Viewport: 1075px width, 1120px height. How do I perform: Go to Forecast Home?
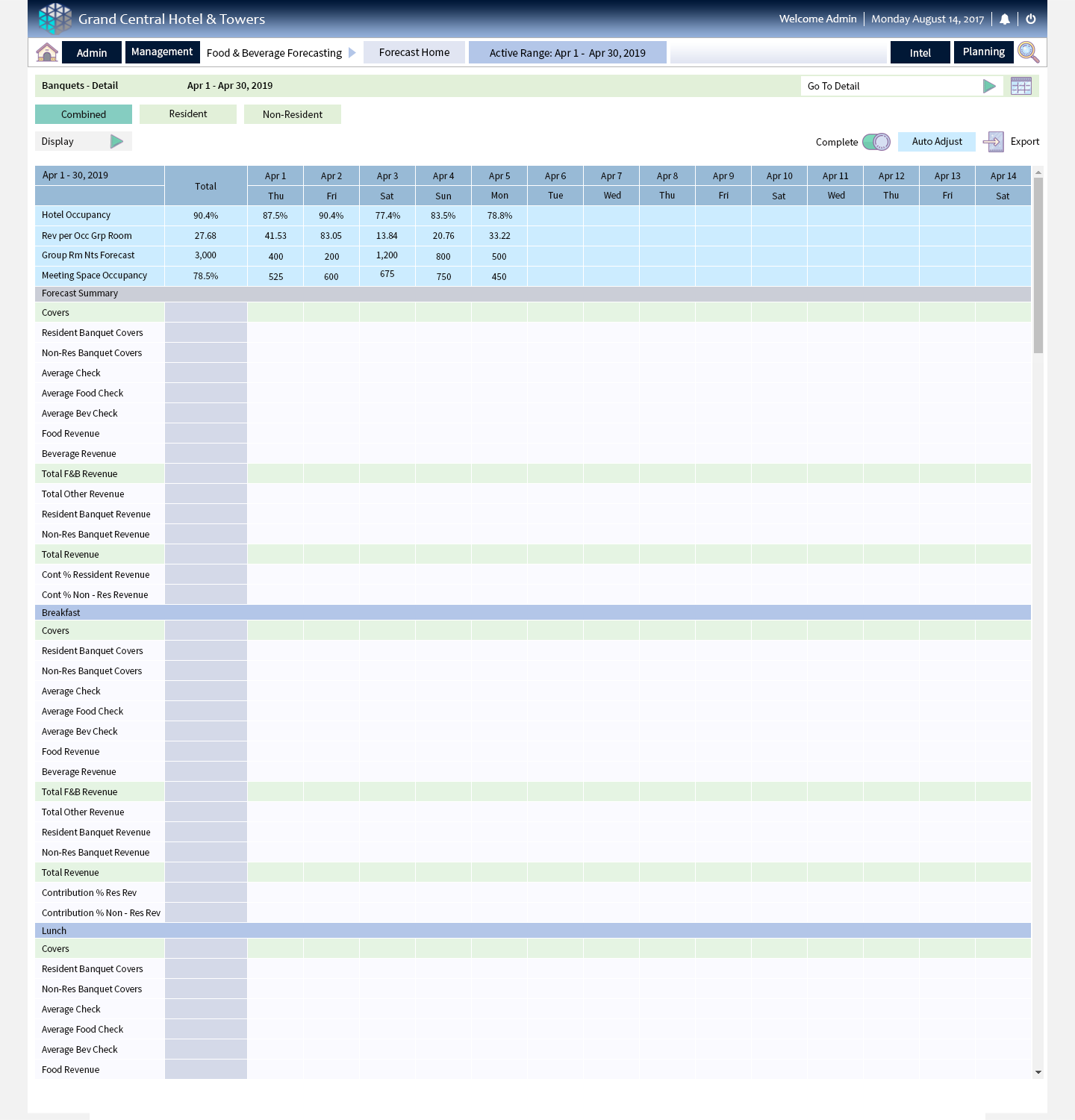[414, 52]
